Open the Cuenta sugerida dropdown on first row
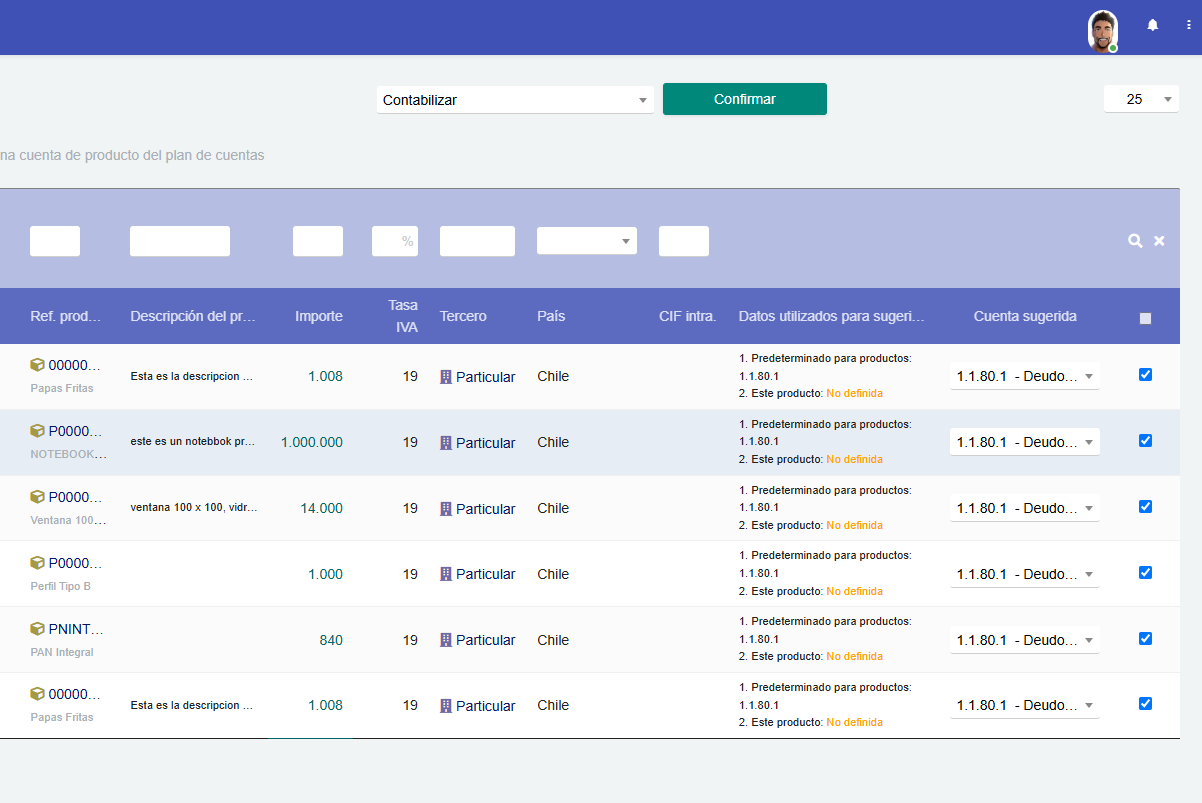Viewport: 1202px width, 803px height. [x=1024, y=375]
